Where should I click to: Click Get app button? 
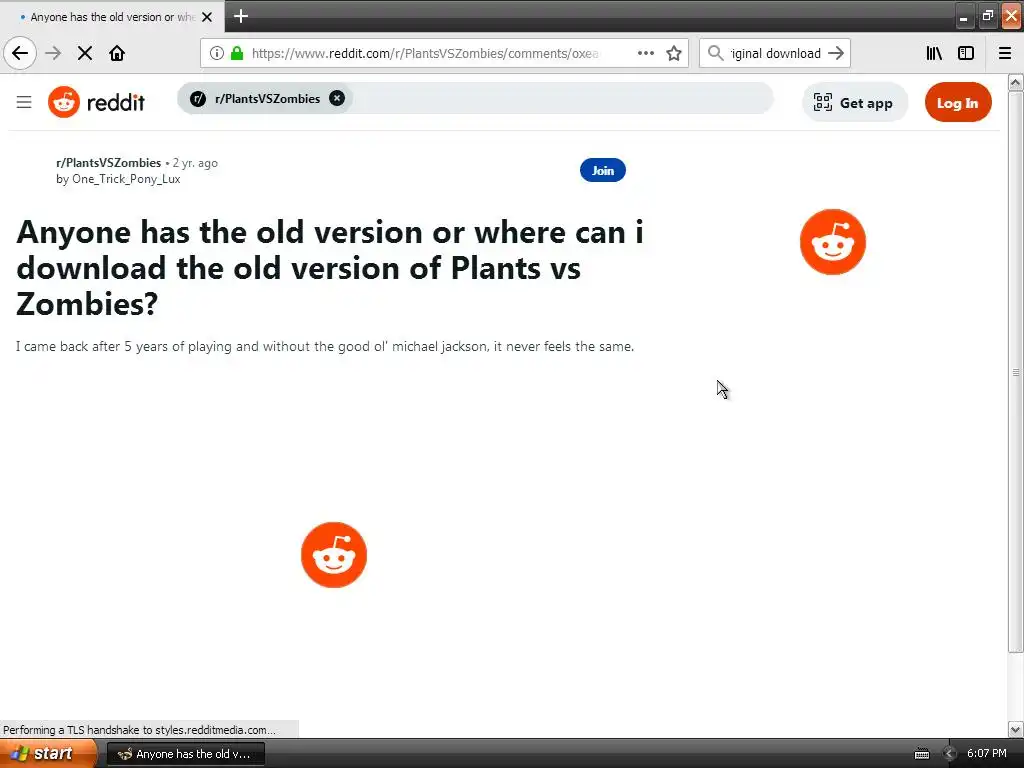point(854,103)
